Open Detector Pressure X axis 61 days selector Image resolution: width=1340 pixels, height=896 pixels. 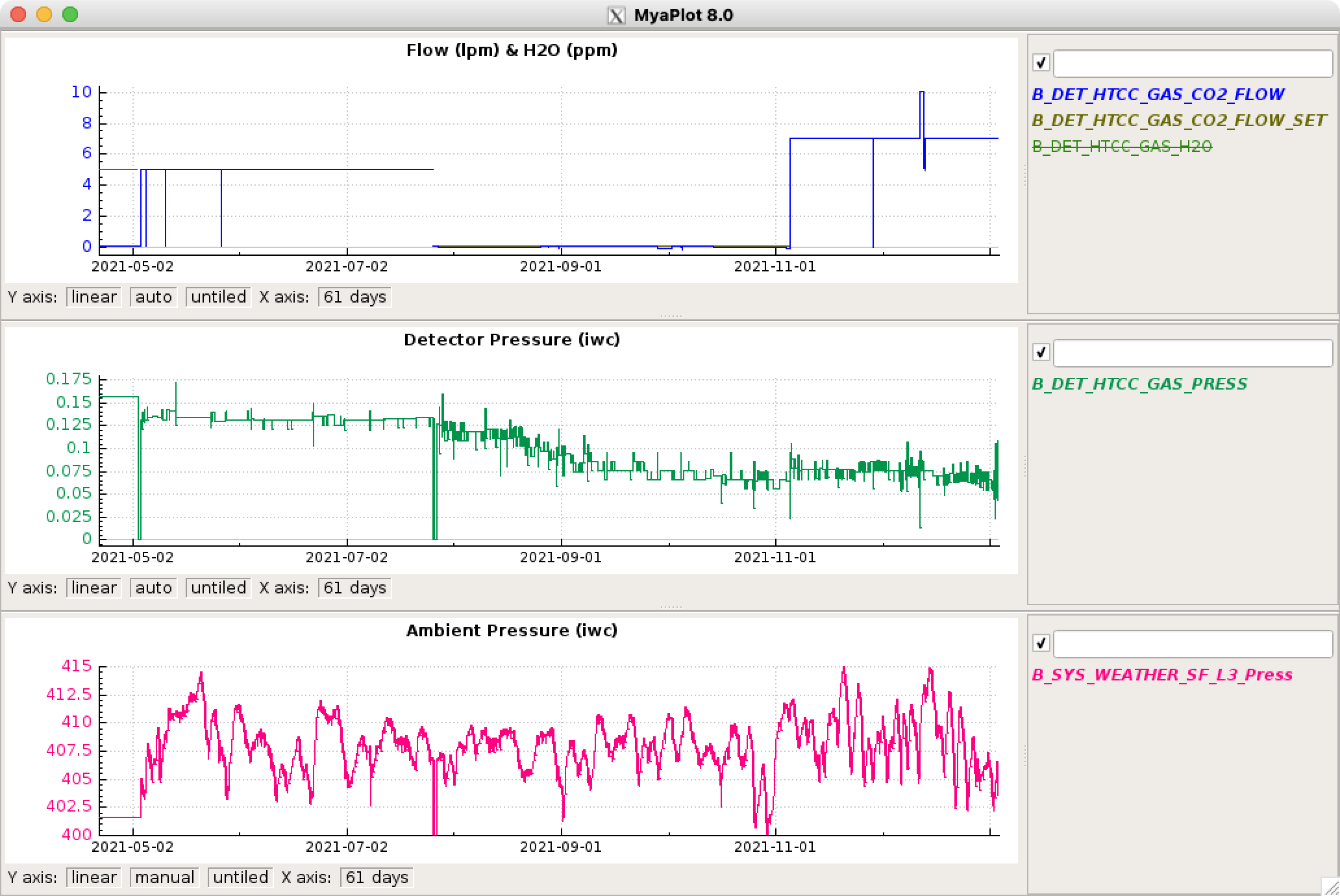click(355, 588)
